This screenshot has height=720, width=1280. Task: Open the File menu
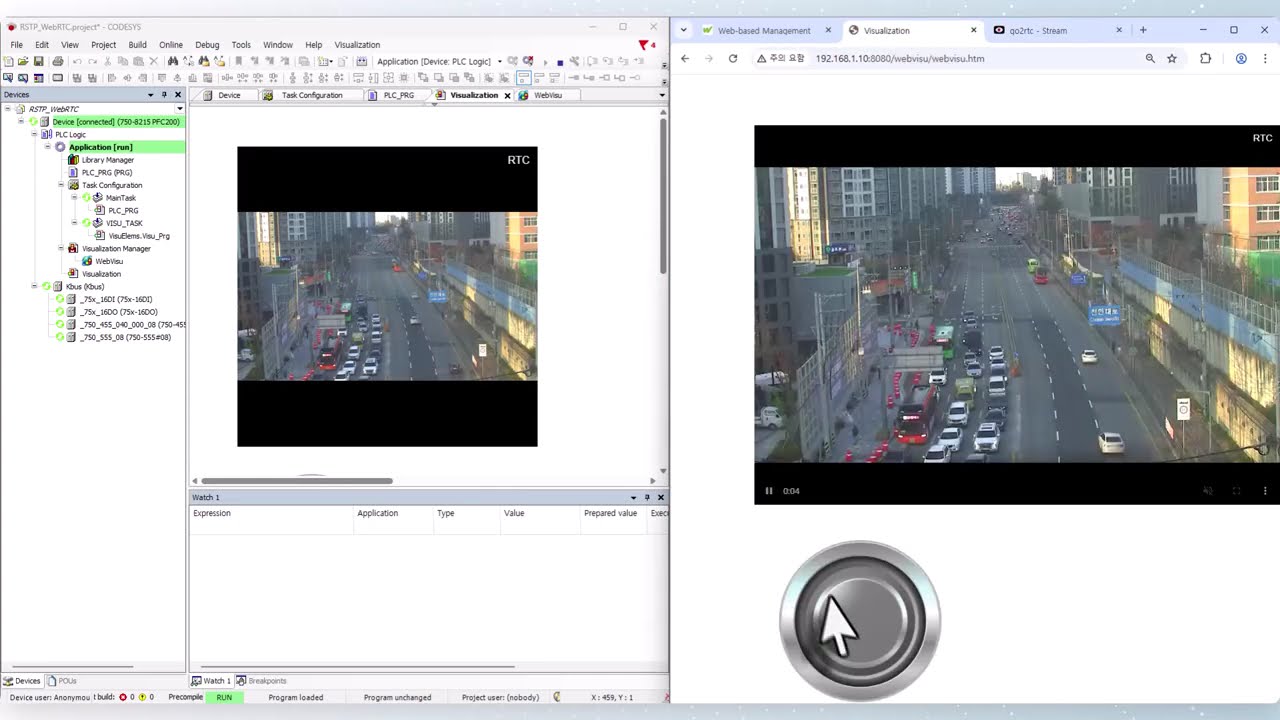pos(16,45)
